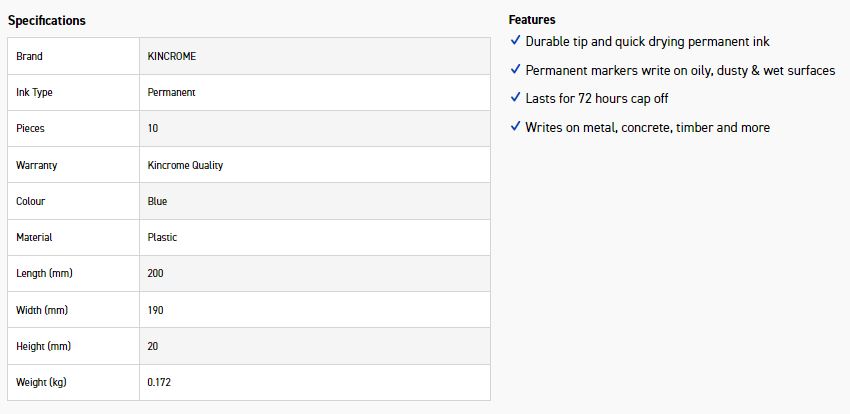
Task: Select the KINCROME brand value
Action: tap(172, 56)
